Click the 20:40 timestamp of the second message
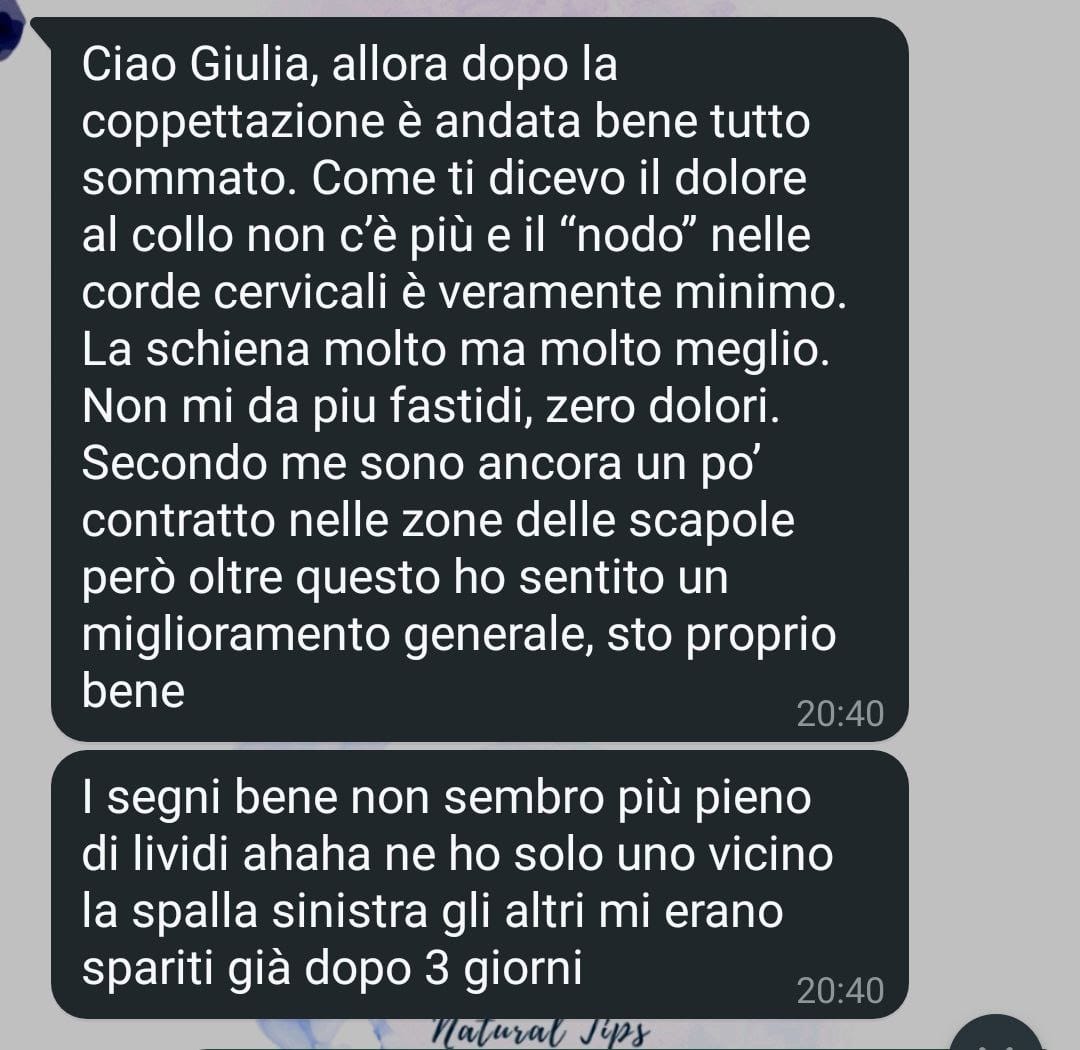This screenshot has width=1080, height=1050. 840,991
